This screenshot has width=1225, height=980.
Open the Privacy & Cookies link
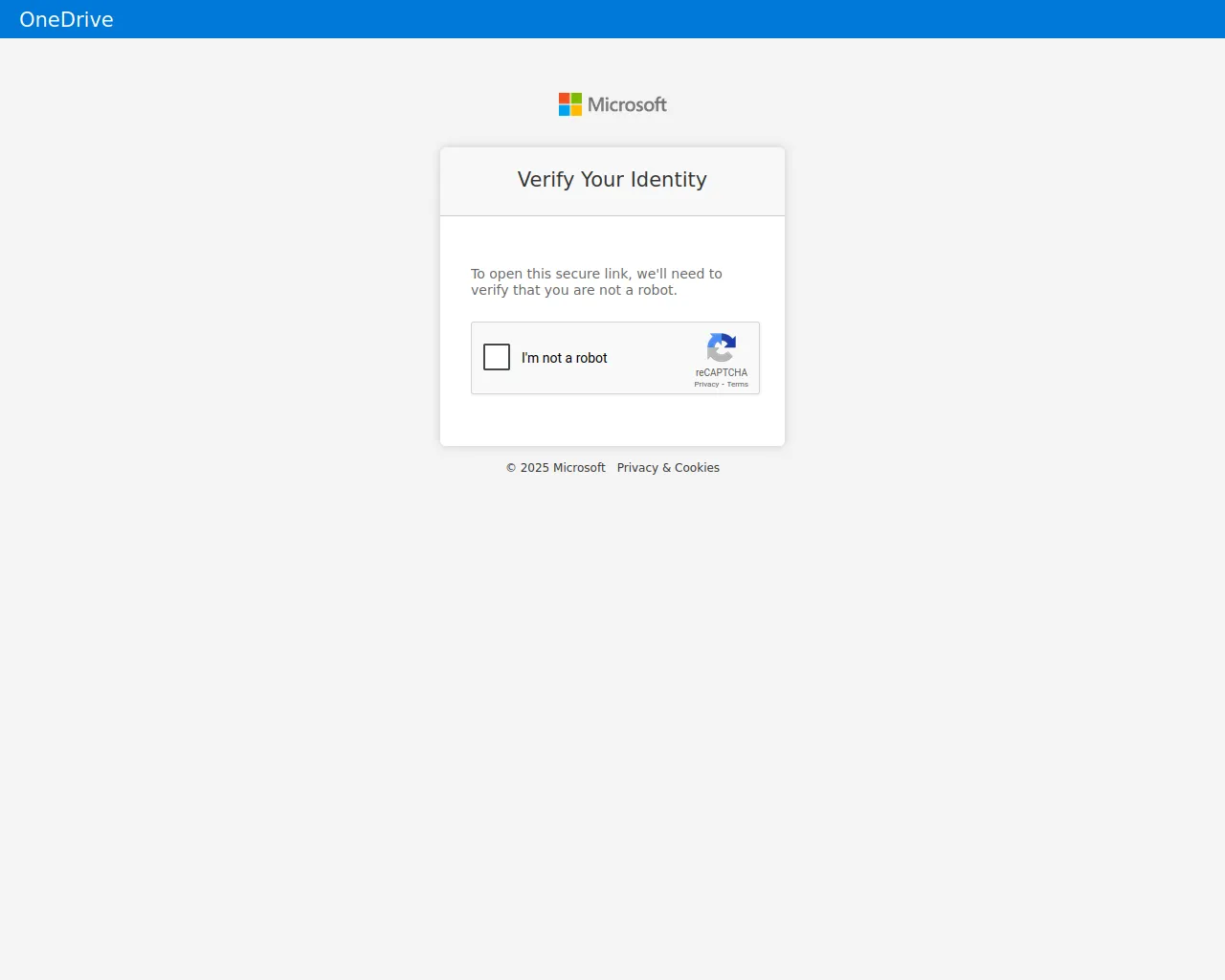click(668, 468)
